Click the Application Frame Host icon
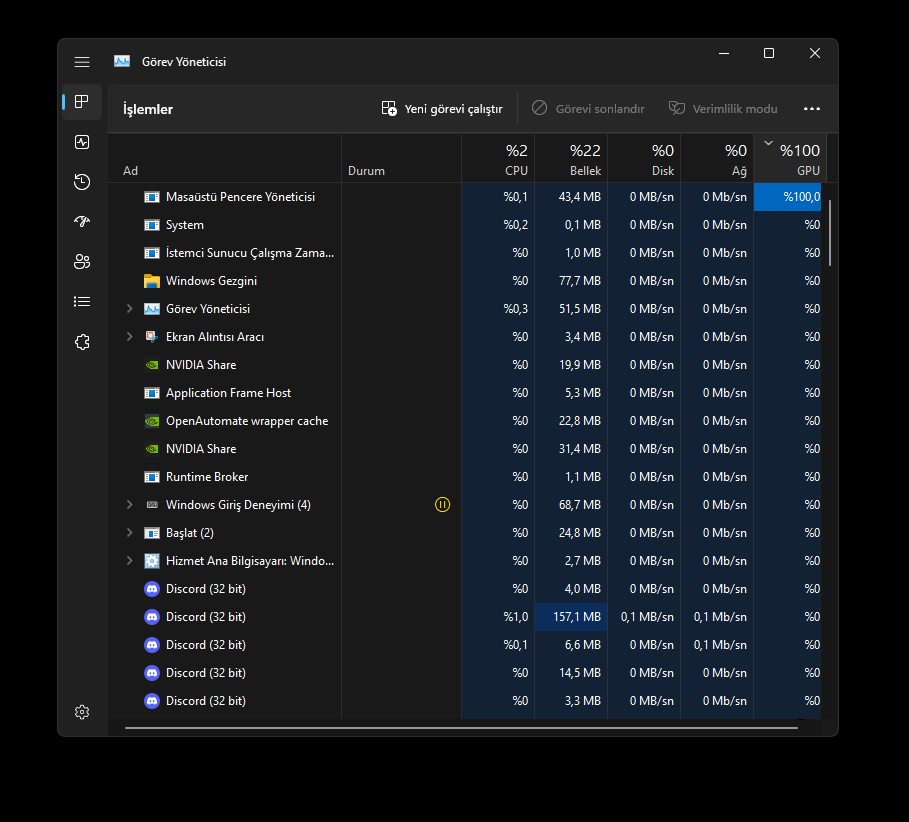 pyautogui.click(x=152, y=393)
